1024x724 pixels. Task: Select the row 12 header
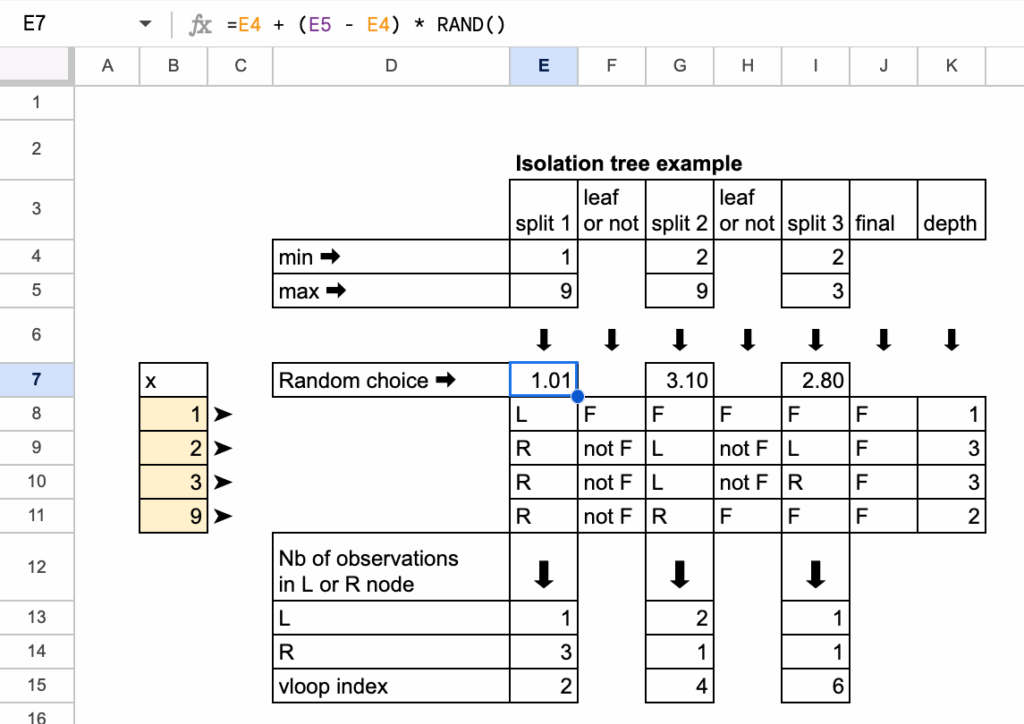click(x=37, y=567)
